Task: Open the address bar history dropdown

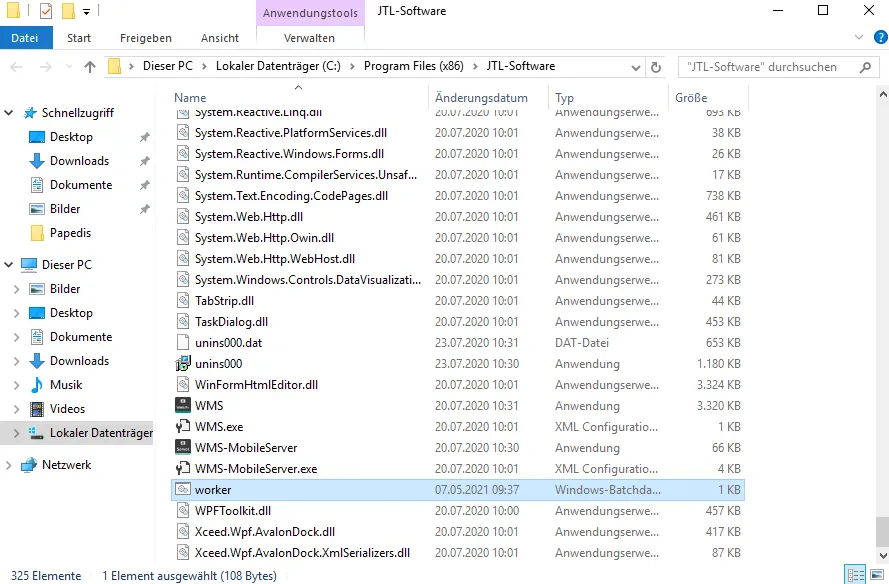Action: tap(636, 67)
